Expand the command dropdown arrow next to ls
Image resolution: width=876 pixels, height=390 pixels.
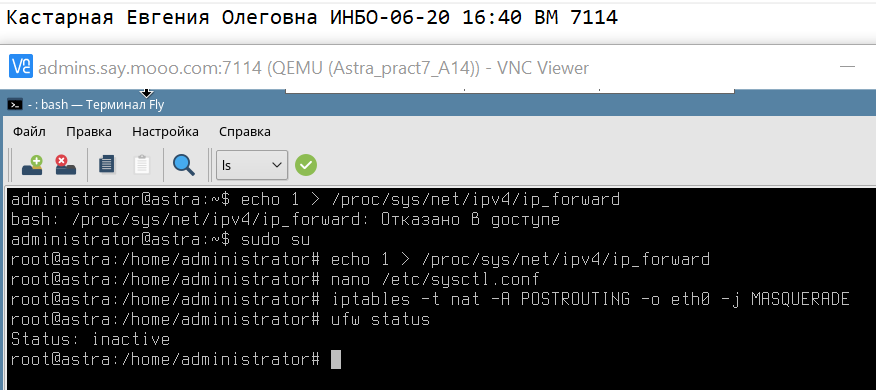pos(276,165)
